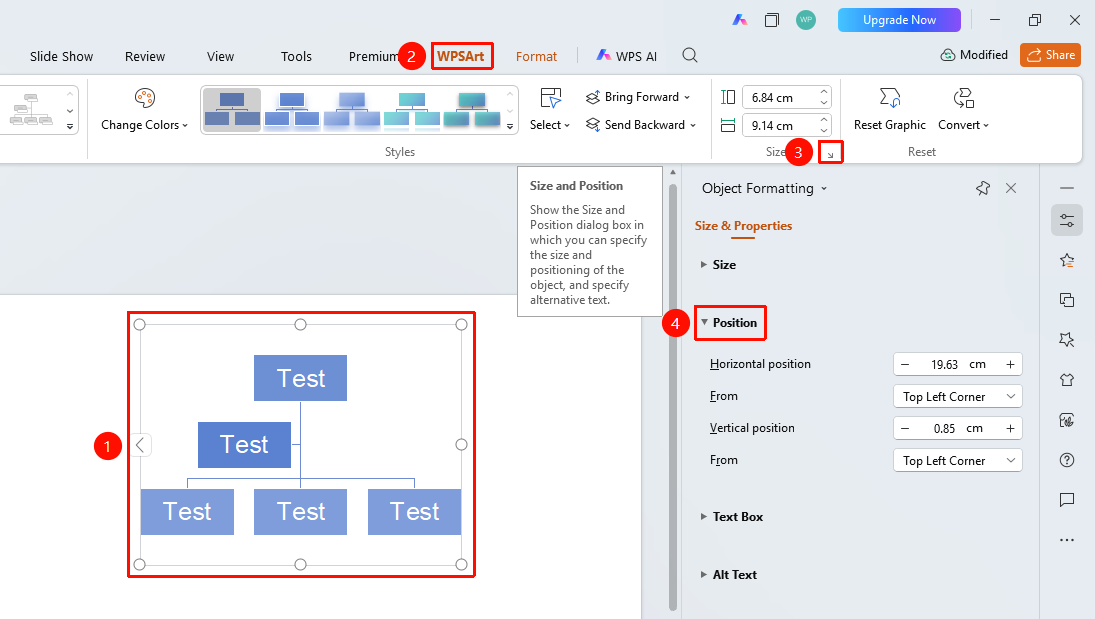Select the first blue style thumbnail
Image resolution: width=1095 pixels, height=619 pixels.
click(232, 110)
